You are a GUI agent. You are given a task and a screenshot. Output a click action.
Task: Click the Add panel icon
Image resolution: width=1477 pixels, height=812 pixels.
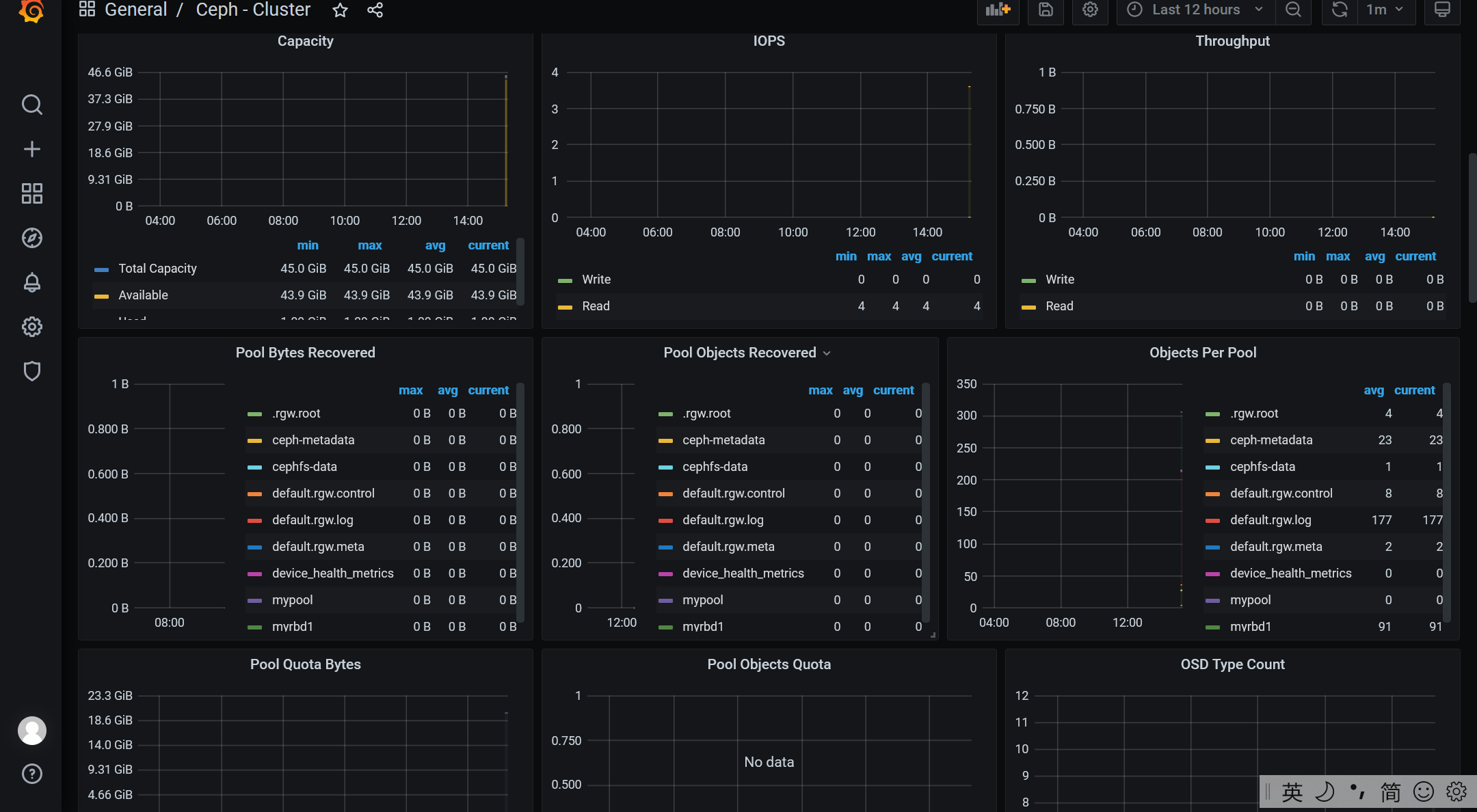[x=998, y=10]
